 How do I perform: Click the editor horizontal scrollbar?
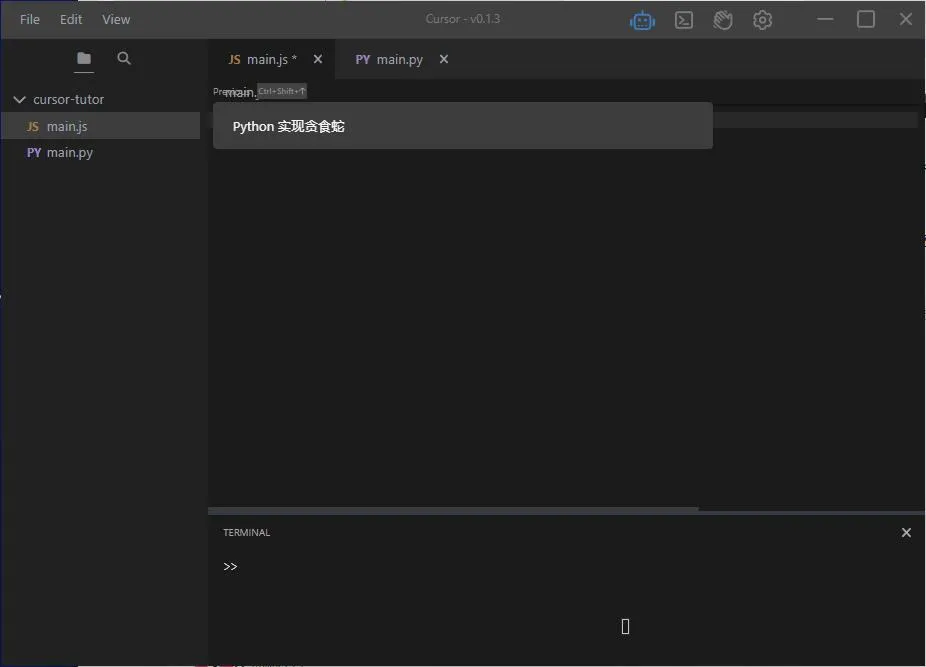point(453,510)
